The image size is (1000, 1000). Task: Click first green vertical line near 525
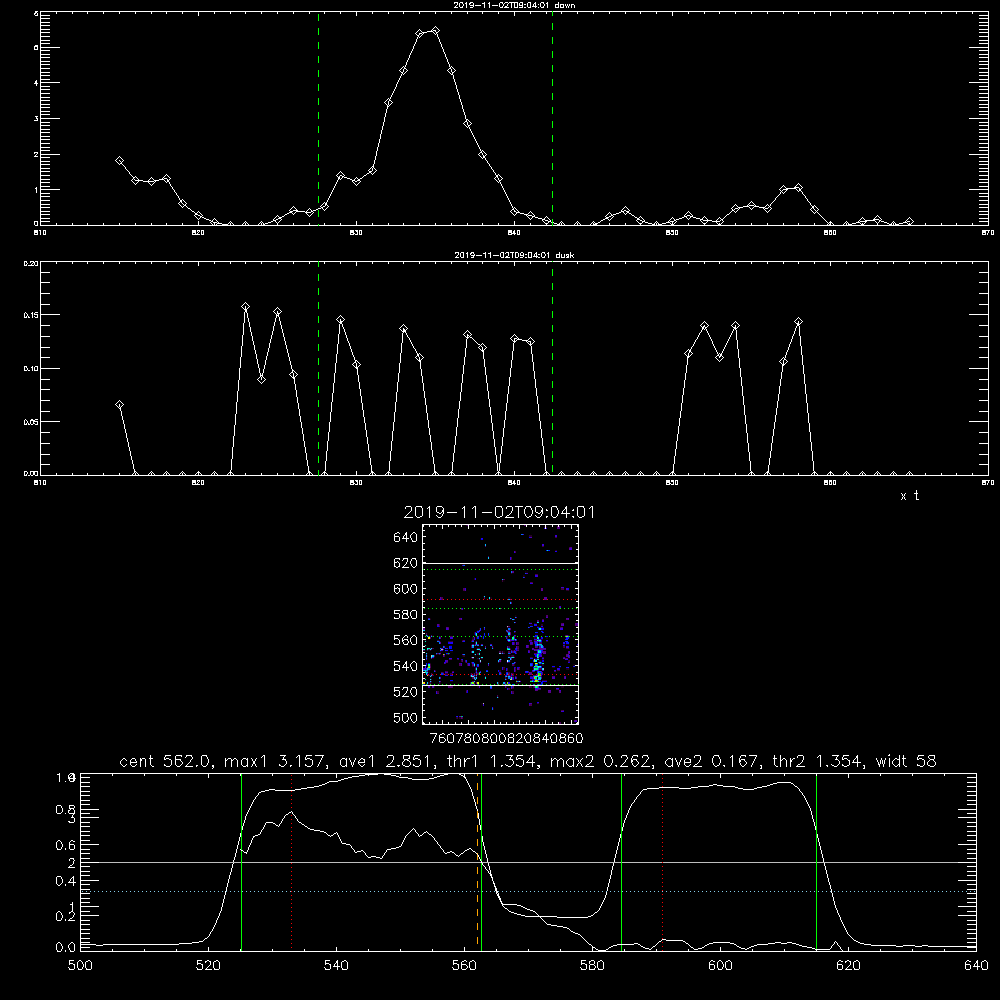pos(241,862)
